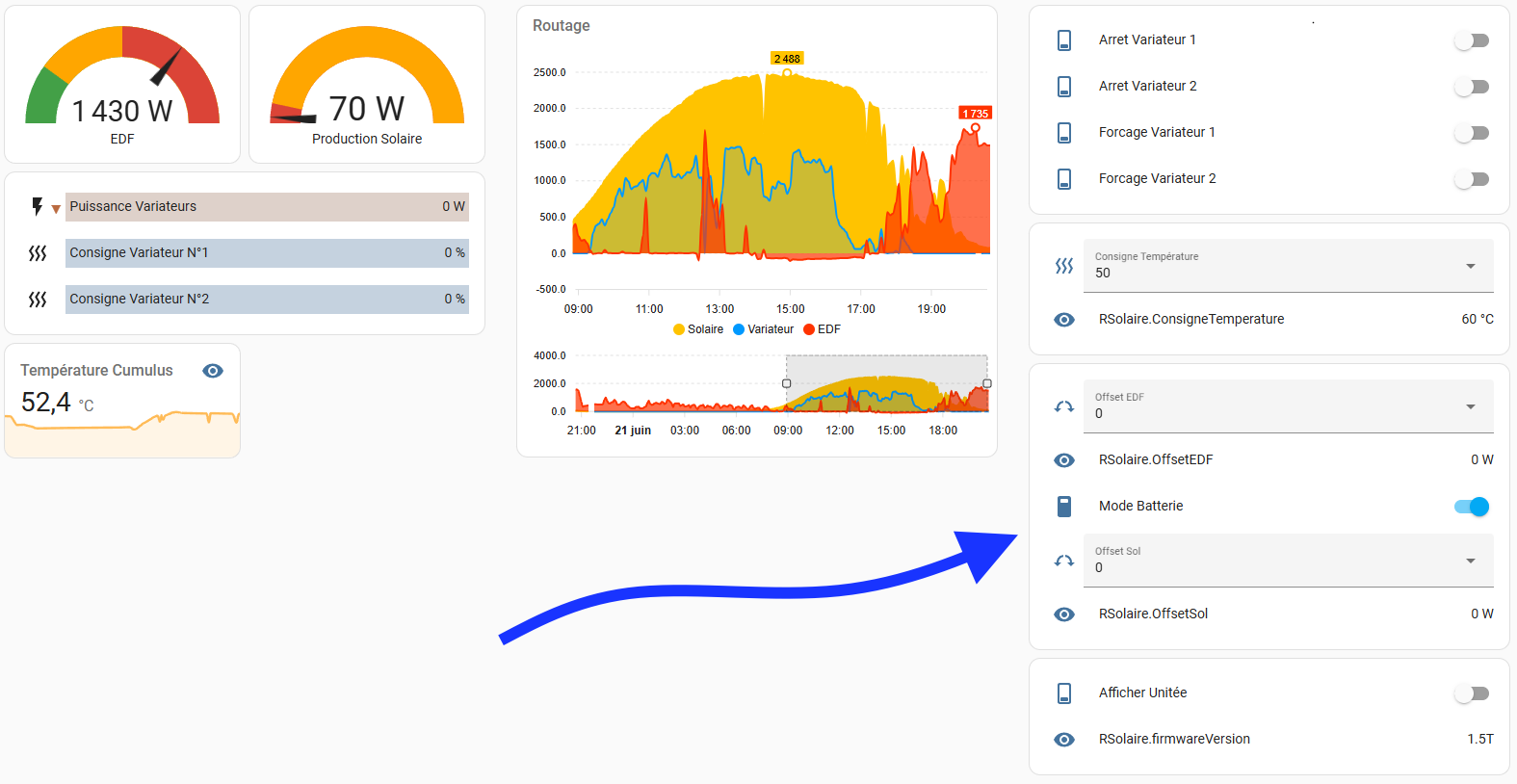Click the Afficher Unitée device icon
Screen dimensions: 1517x784
[x=1064, y=693]
